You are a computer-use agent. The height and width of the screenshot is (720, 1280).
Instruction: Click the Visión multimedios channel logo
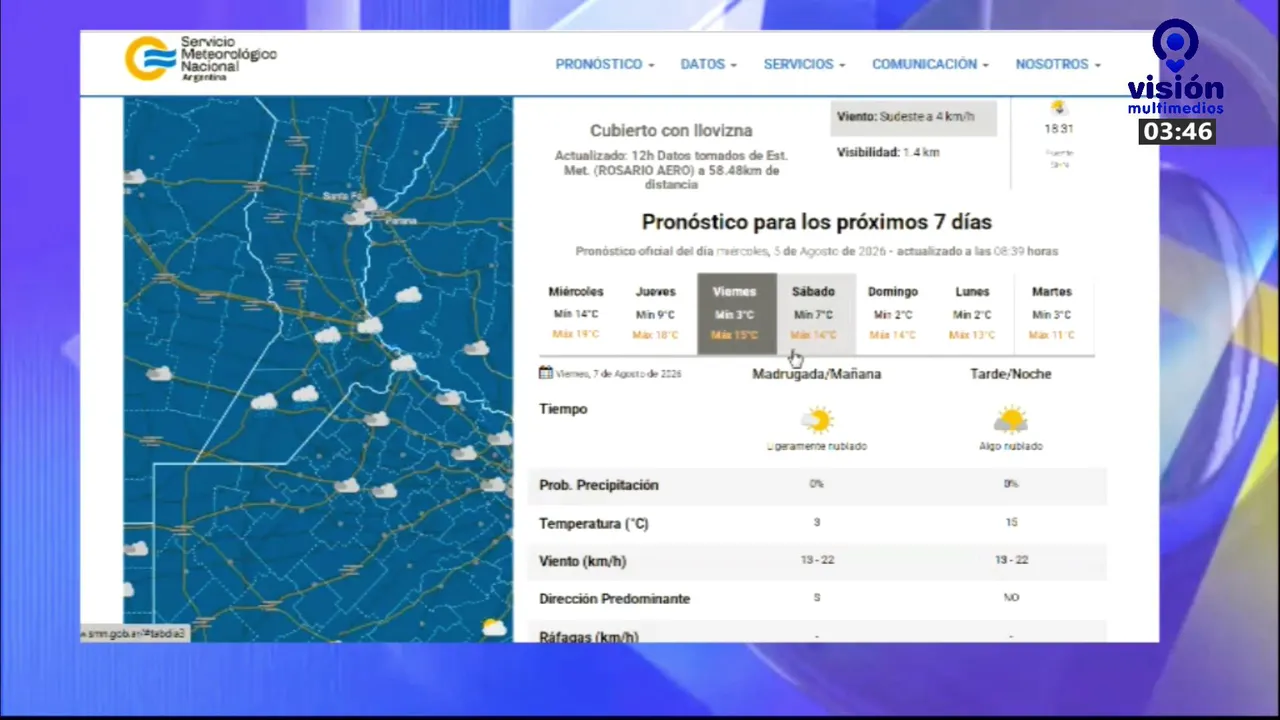(1176, 68)
